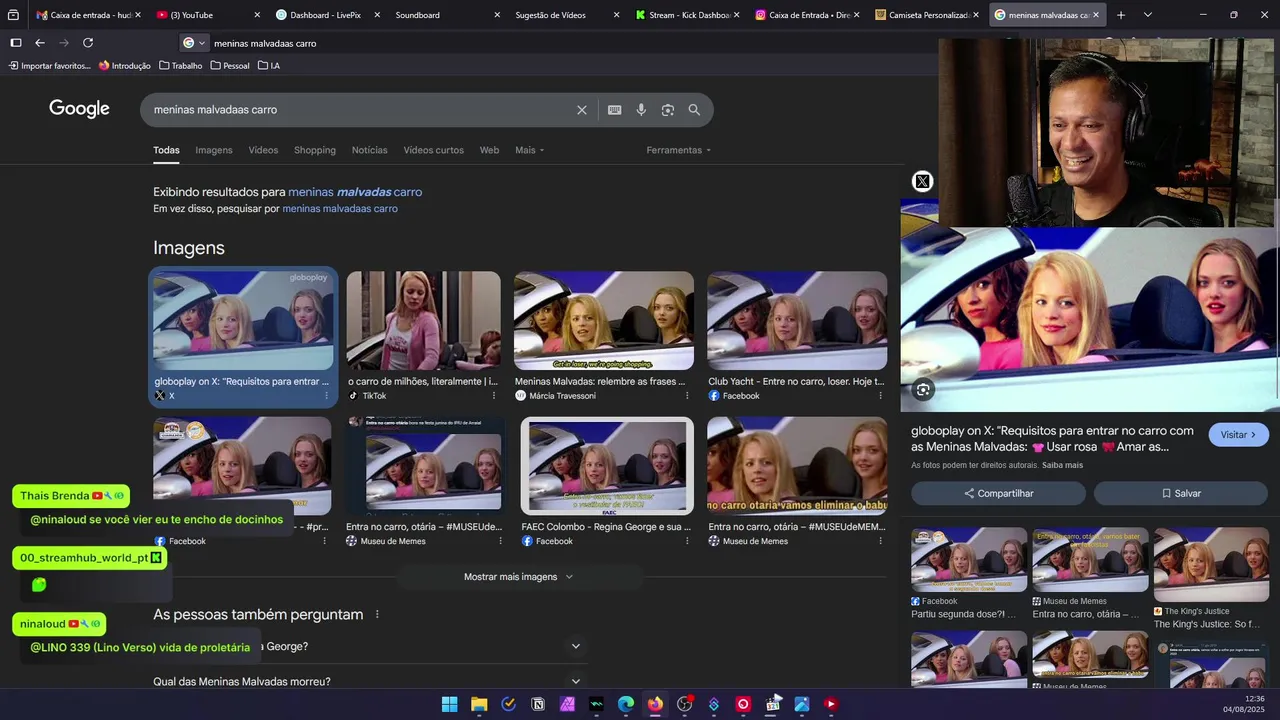This screenshot has width=1280, height=720.
Task: Open Microsoft Edge from taskbar
Action: [x=626, y=704]
